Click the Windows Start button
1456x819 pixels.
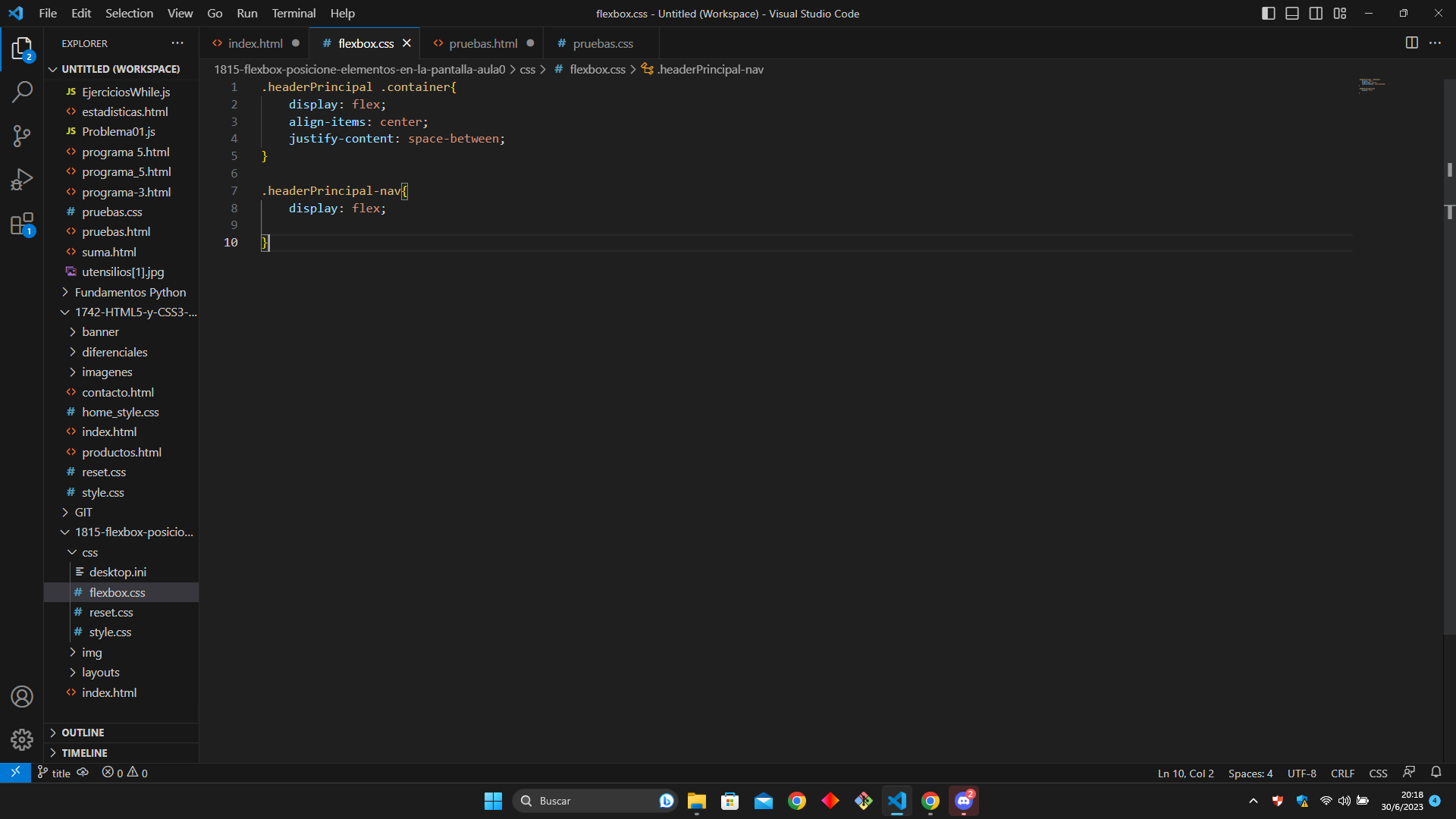point(493,801)
